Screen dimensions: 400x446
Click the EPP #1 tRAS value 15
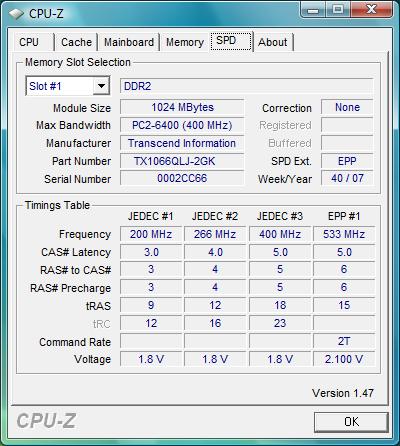click(x=344, y=305)
